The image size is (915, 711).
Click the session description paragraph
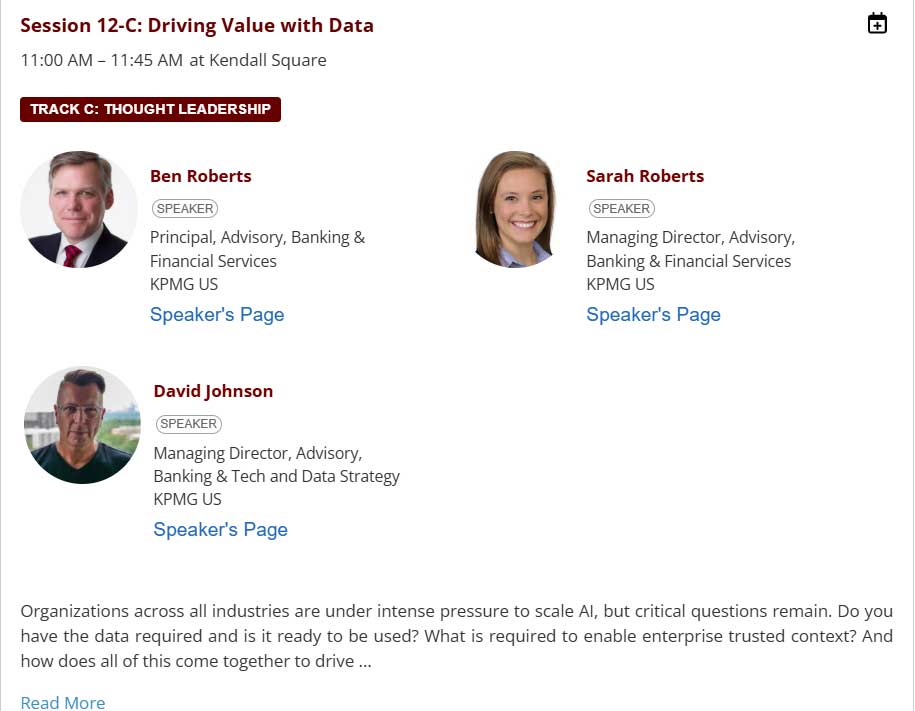click(x=456, y=636)
